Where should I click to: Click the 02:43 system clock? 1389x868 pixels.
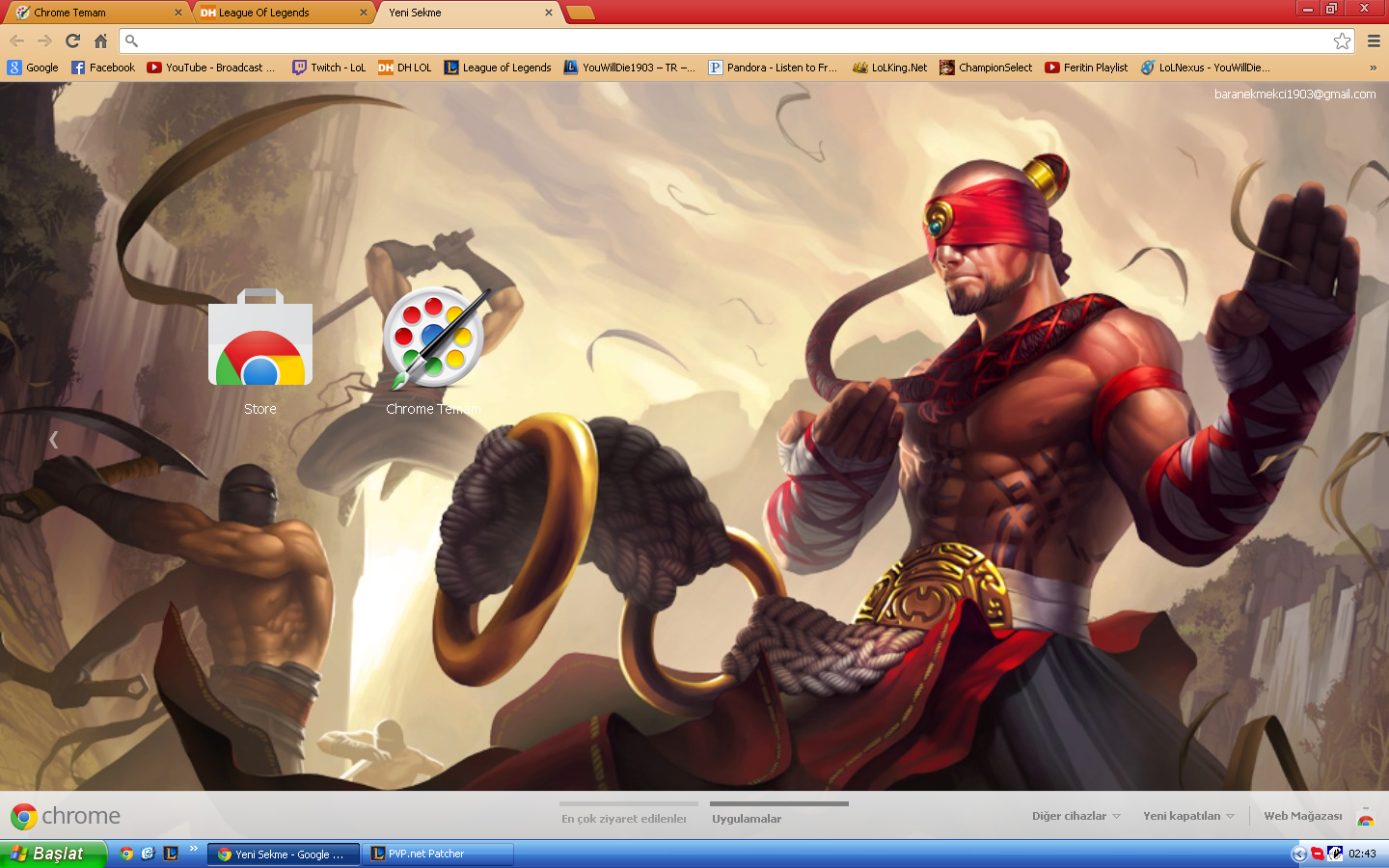coord(1362,854)
